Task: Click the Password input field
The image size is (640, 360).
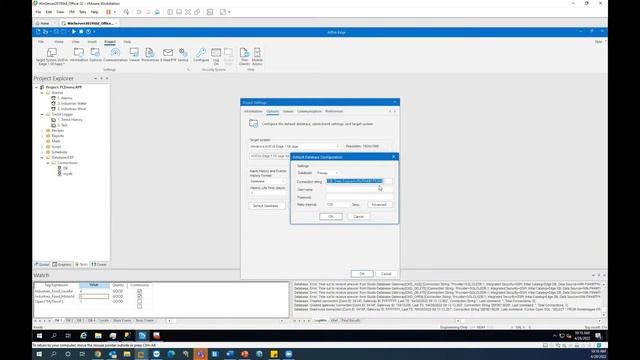Action: click(x=359, y=197)
